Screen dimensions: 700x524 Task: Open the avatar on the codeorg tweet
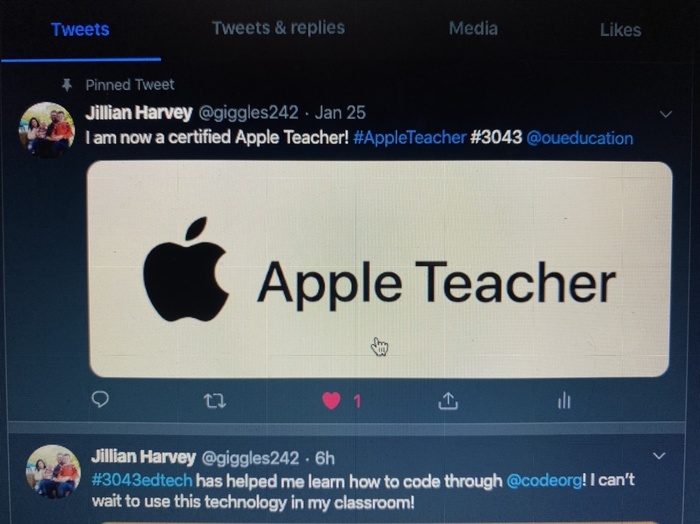tap(53, 472)
